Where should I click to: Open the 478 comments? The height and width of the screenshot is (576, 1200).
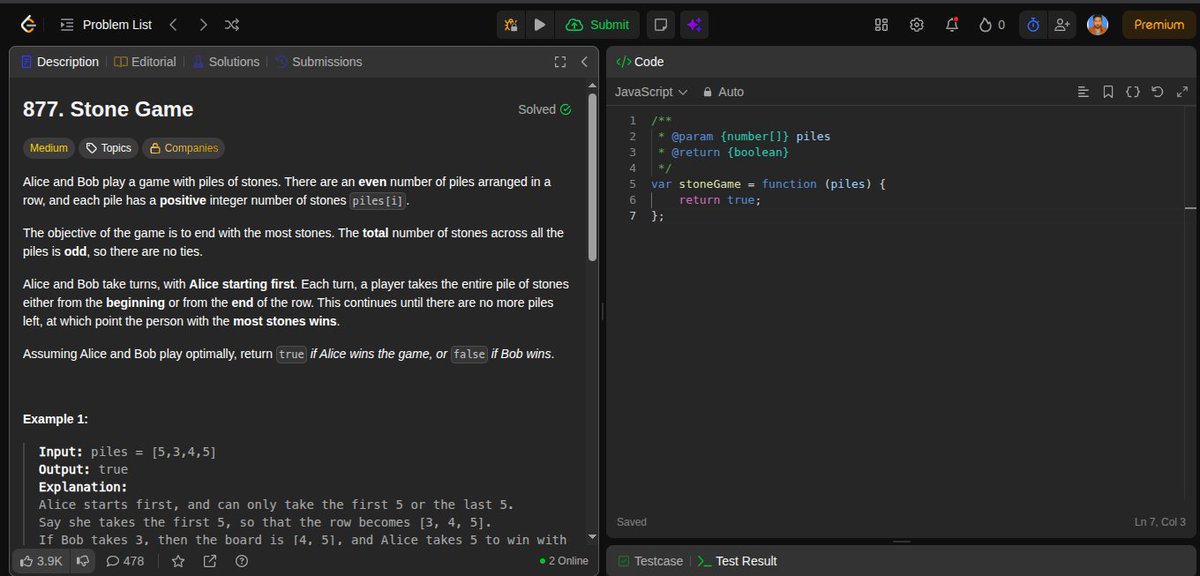tap(125, 561)
